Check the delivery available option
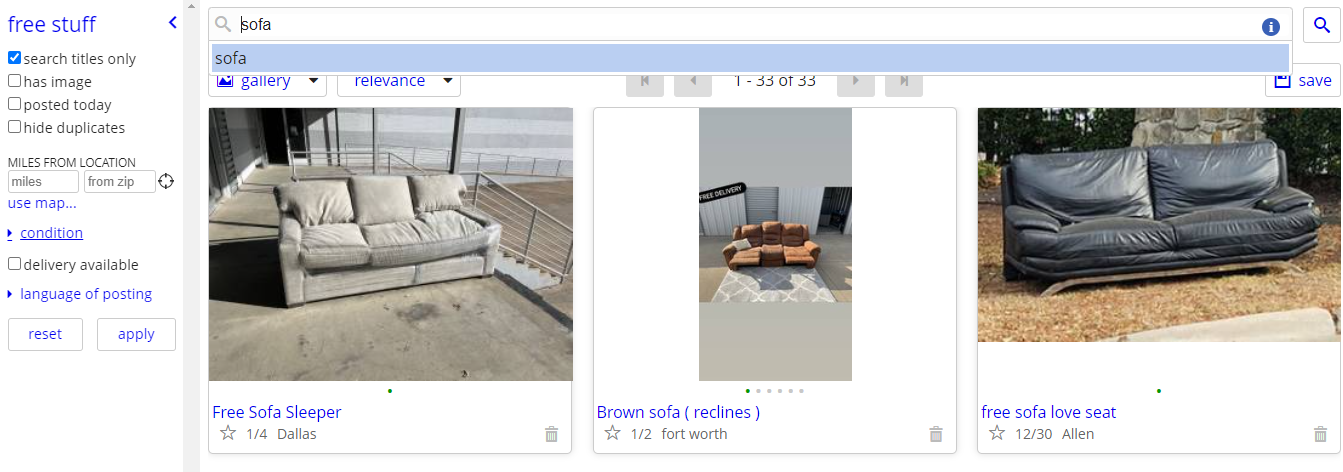 (14, 264)
